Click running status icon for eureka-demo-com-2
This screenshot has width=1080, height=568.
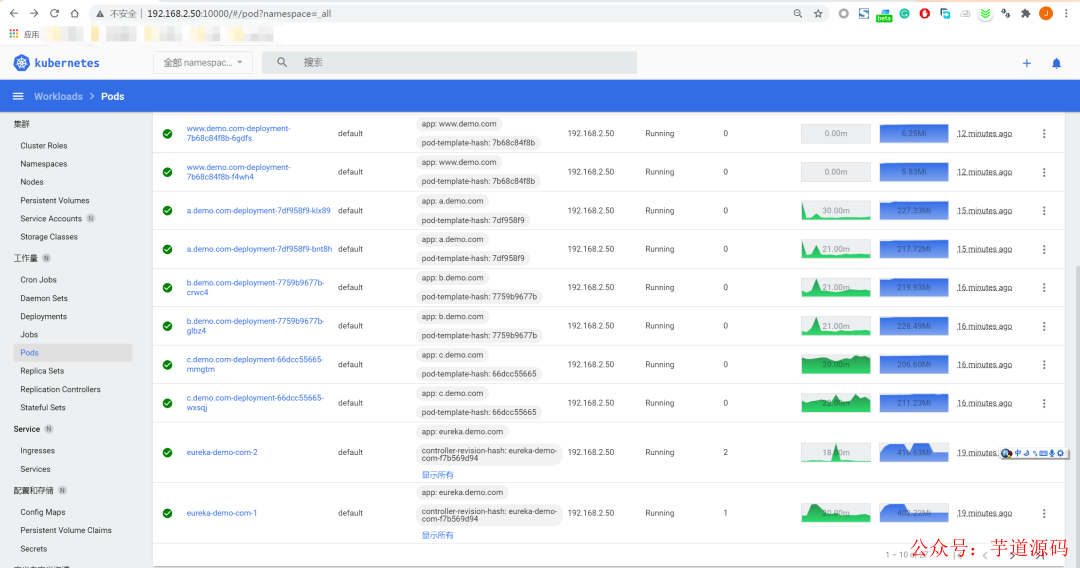167,452
